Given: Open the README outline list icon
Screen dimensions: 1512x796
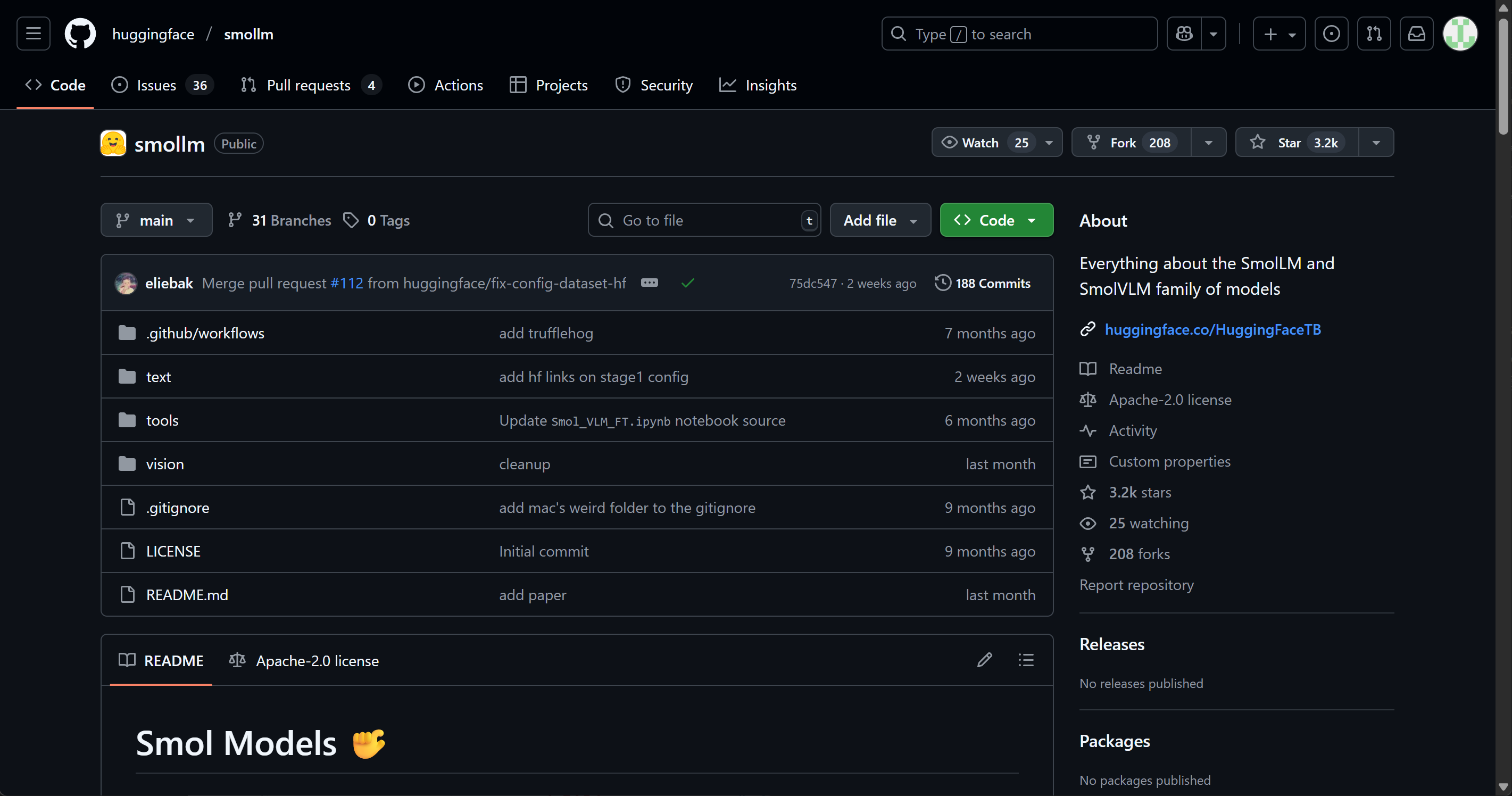Looking at the screenshot, I should pos(1025,660).
